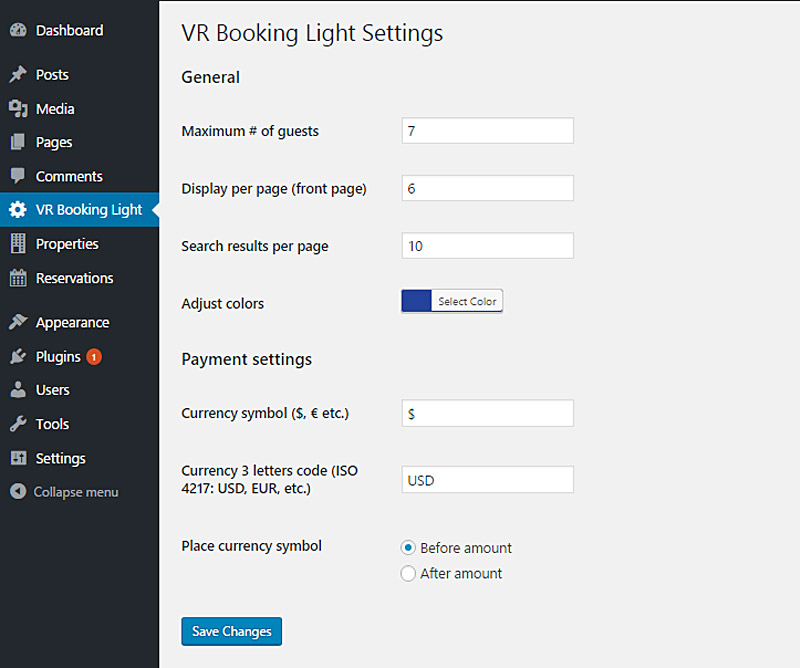Viewport: 800px width, 668px height.
Task: Open the Tools menu label
Action: (52, 424)
